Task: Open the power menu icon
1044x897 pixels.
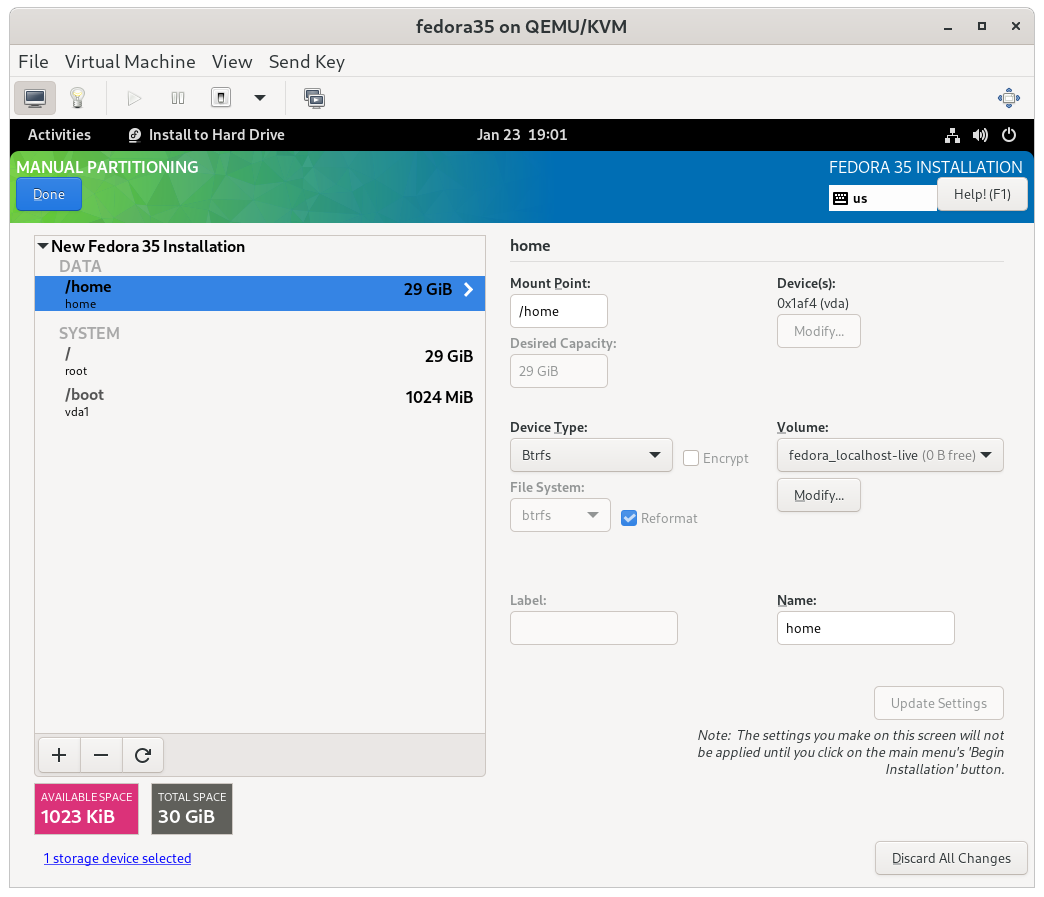Action: (1009, 135)
